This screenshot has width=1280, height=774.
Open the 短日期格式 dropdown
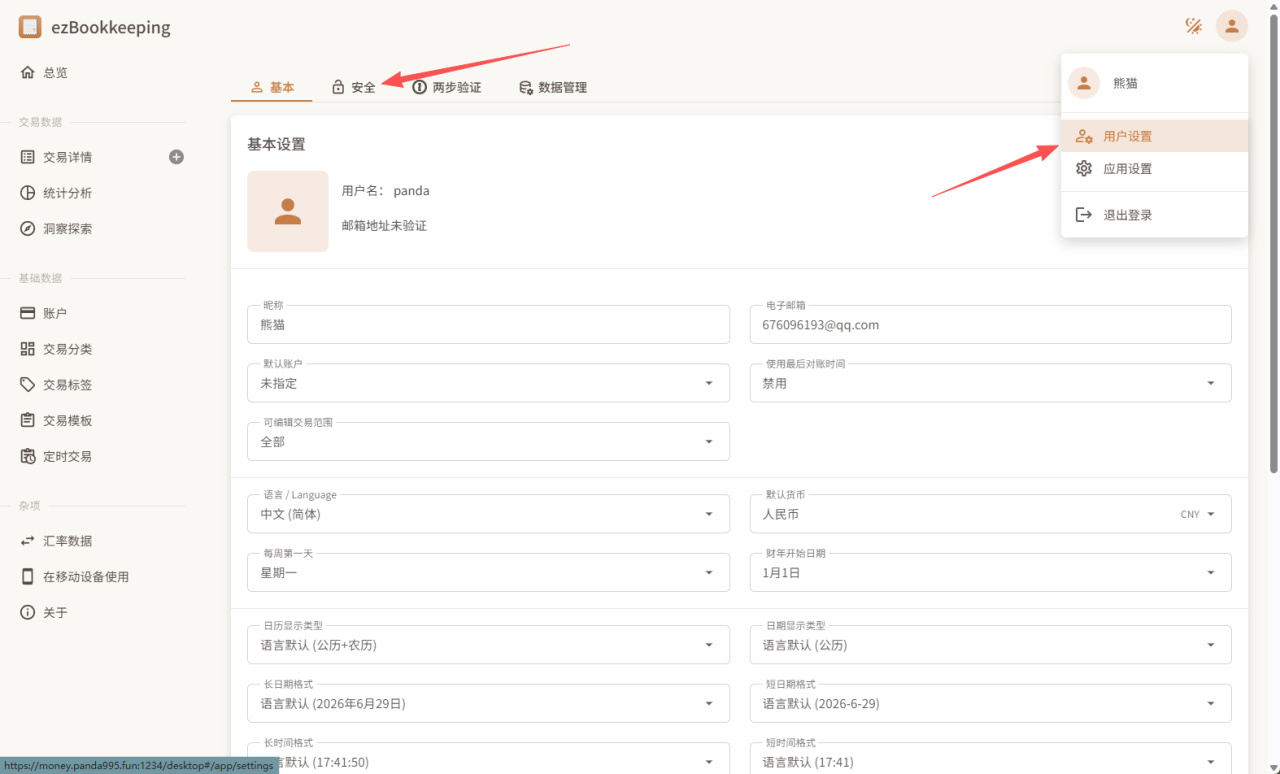(990, 704)
